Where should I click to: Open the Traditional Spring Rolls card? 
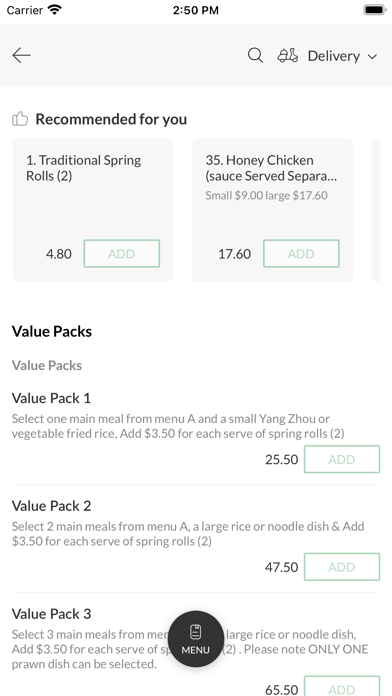(x=93, y=210)
